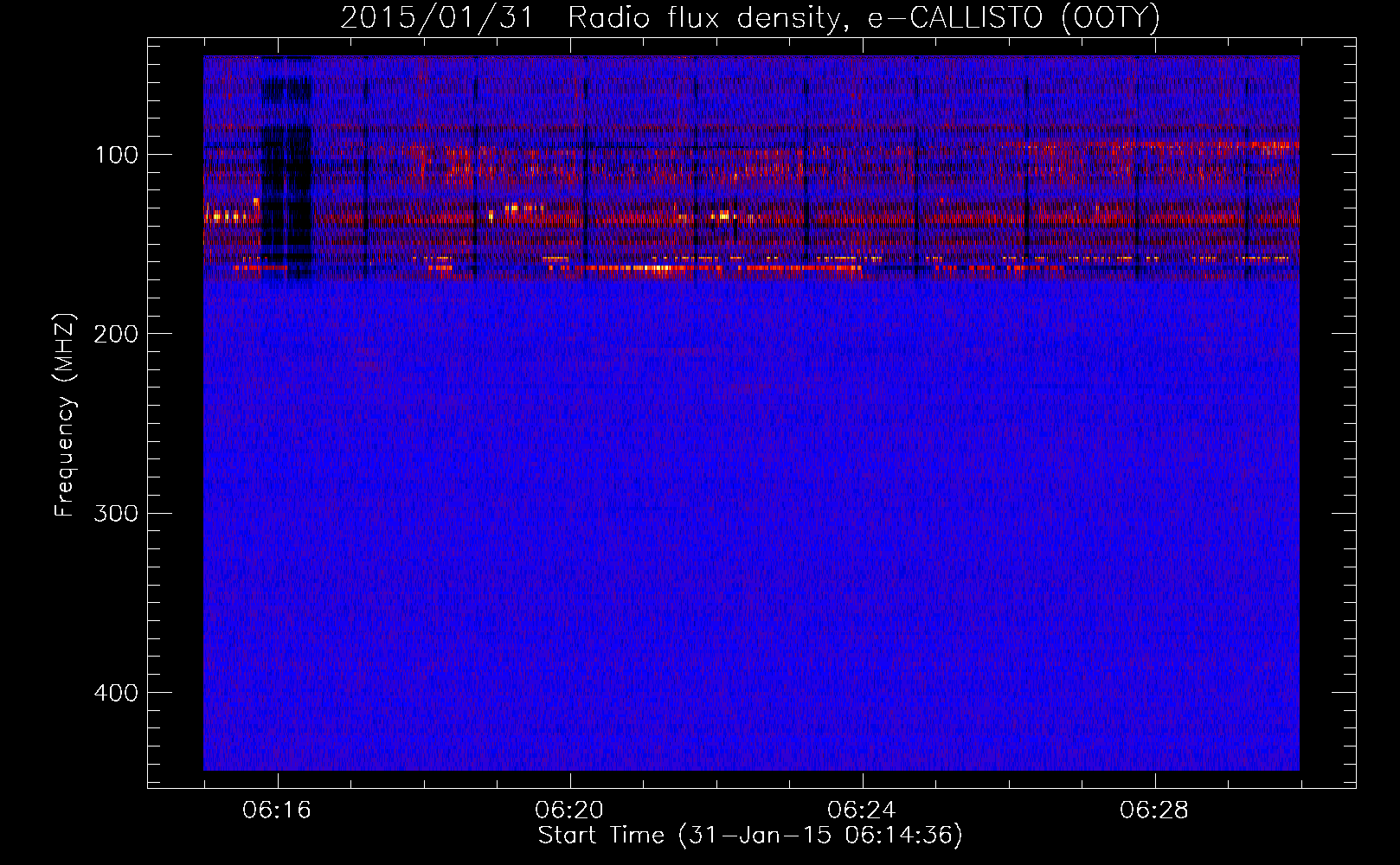Click the 400 frequency tick label
This screenshot has height=865, width=1400.
point(116,693)
